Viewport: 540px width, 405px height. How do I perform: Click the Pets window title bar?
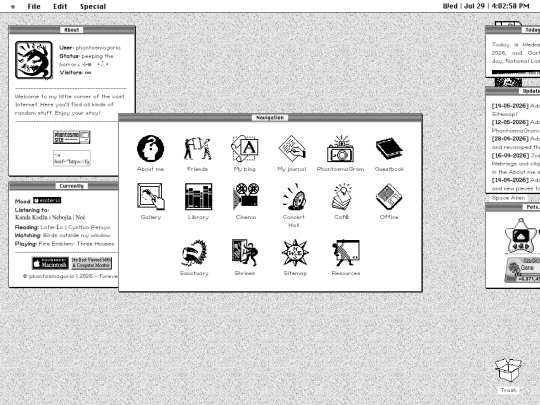pos(513,207)
